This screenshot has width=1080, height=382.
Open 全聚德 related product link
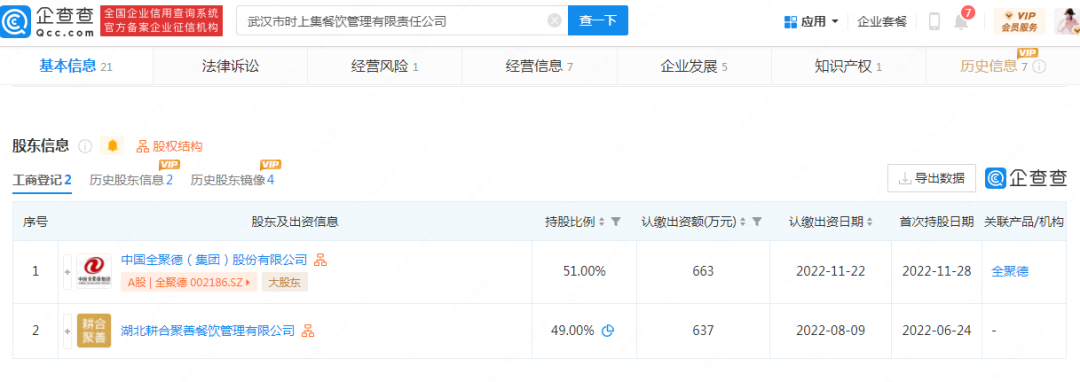tap(1010, 271)
